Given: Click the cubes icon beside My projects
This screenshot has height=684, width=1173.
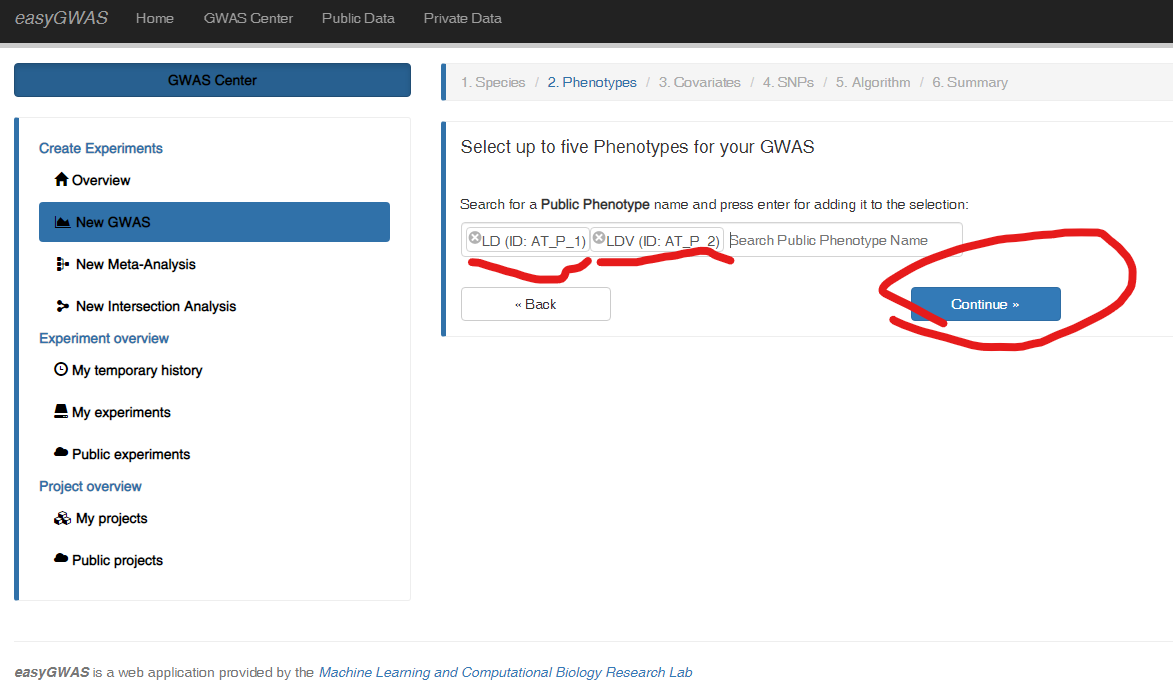Looking at the screenshot, I should click(62, 518).
